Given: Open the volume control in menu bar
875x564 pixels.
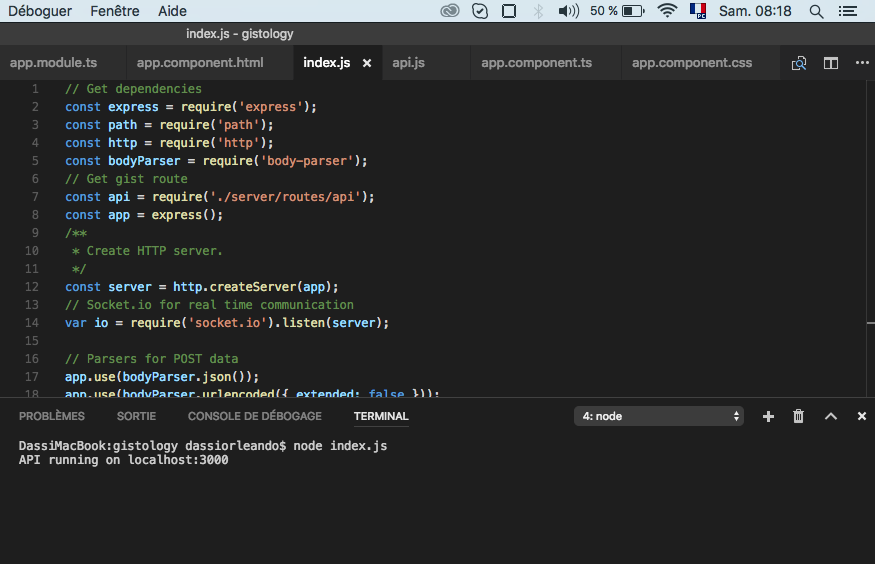Looking at the screenshot, I should pyautogui.click(x=569, y=11).
